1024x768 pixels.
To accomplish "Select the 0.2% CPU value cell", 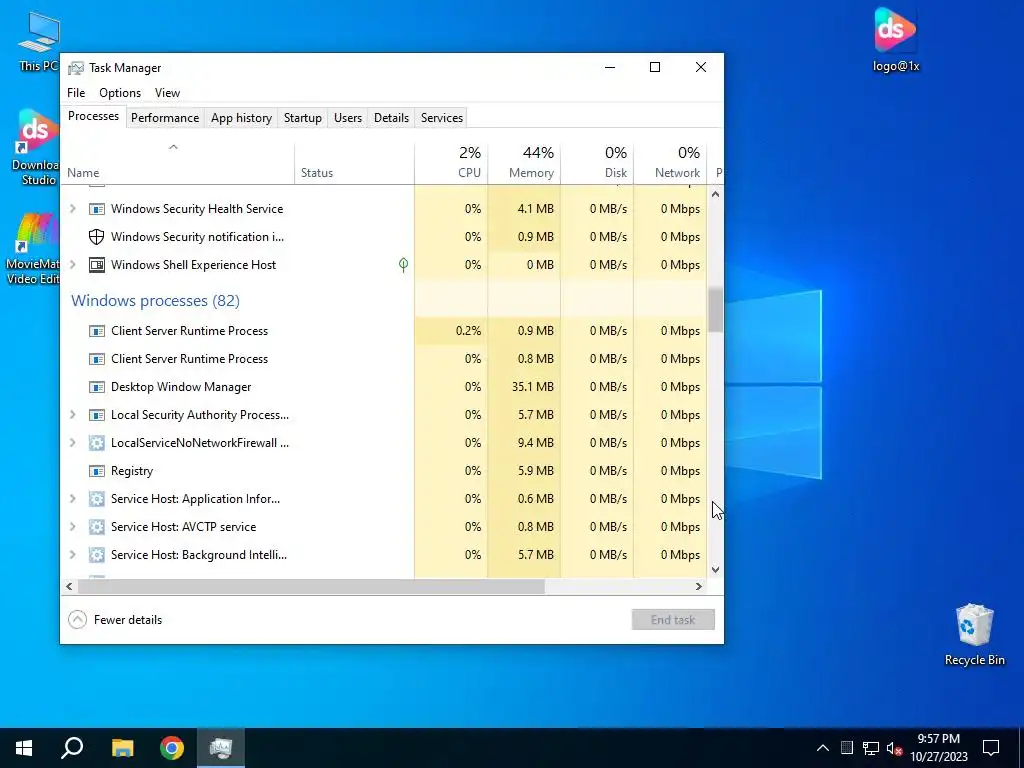I will (x=451, y=331).
